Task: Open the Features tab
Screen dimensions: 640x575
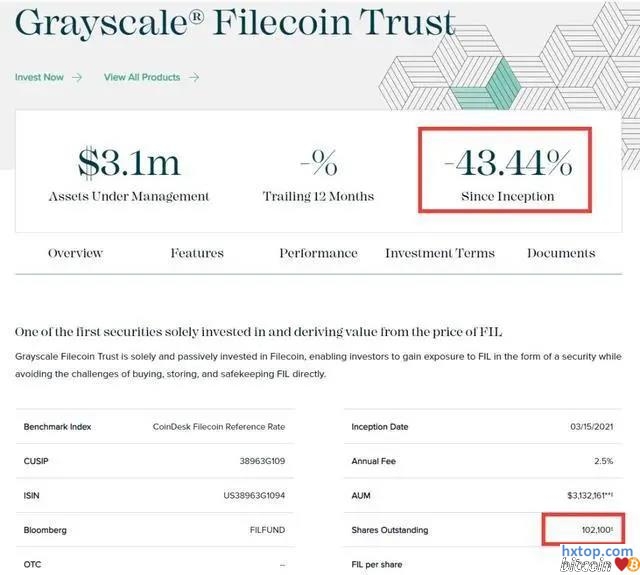Action: pos(197,253)
